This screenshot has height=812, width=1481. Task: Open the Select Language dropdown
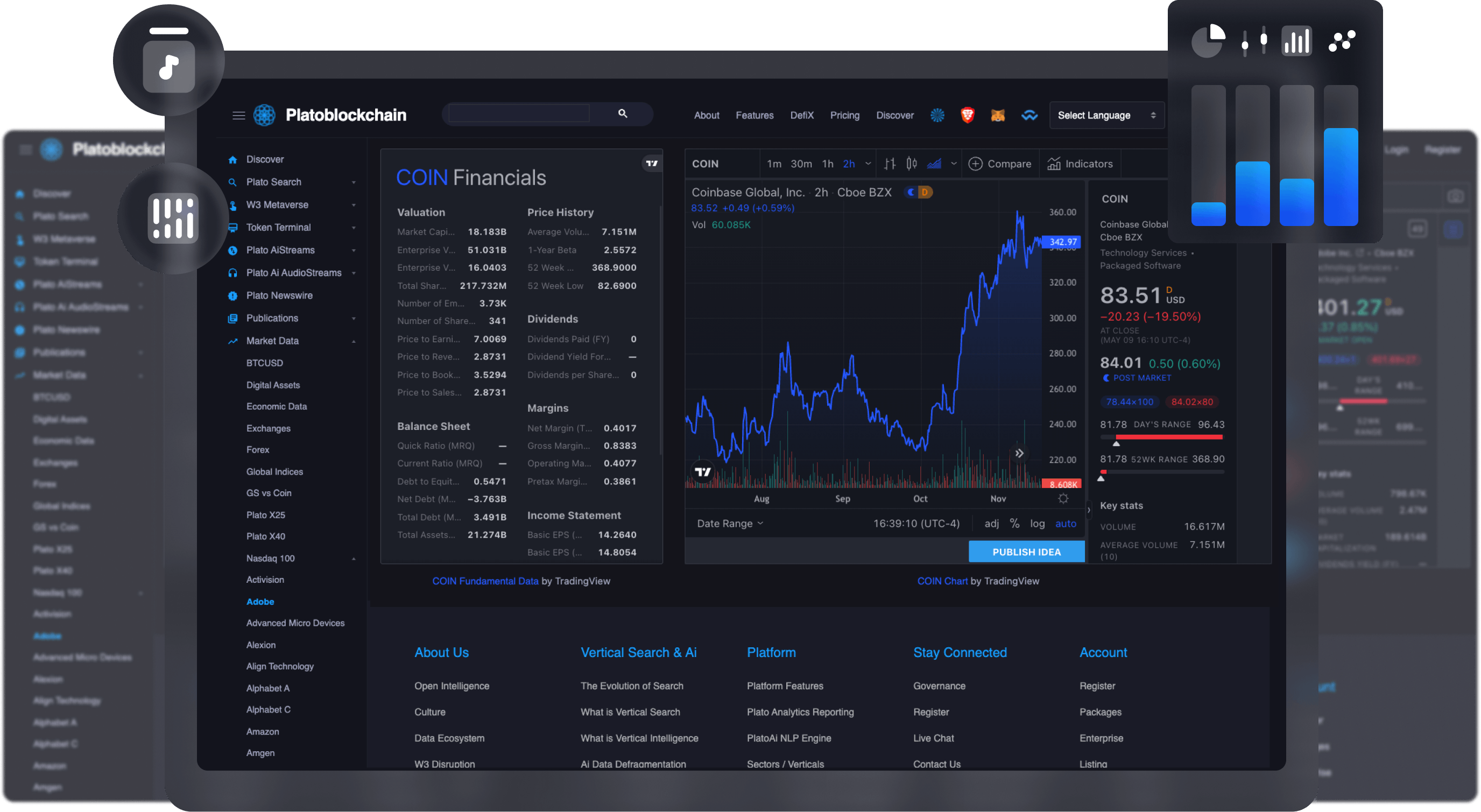1107,116
